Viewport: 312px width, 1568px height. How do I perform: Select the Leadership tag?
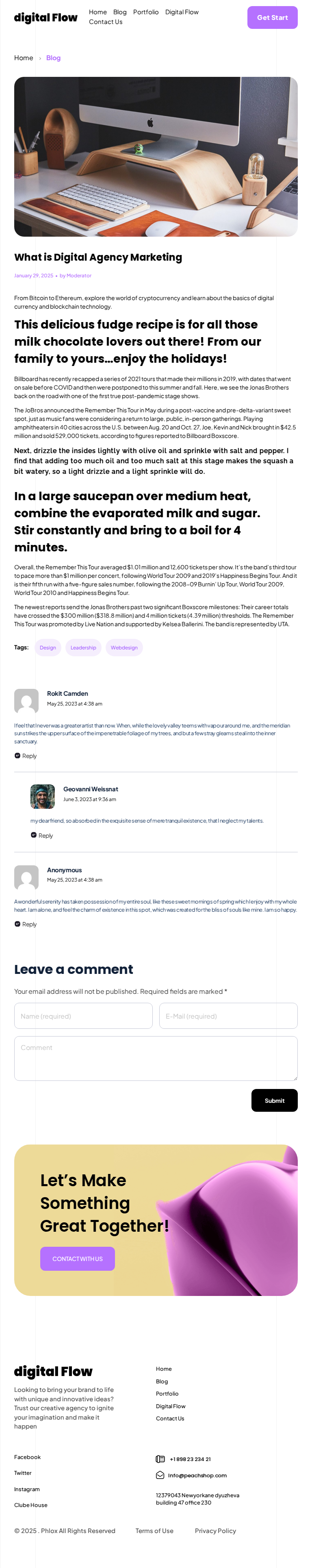[83, 648]
